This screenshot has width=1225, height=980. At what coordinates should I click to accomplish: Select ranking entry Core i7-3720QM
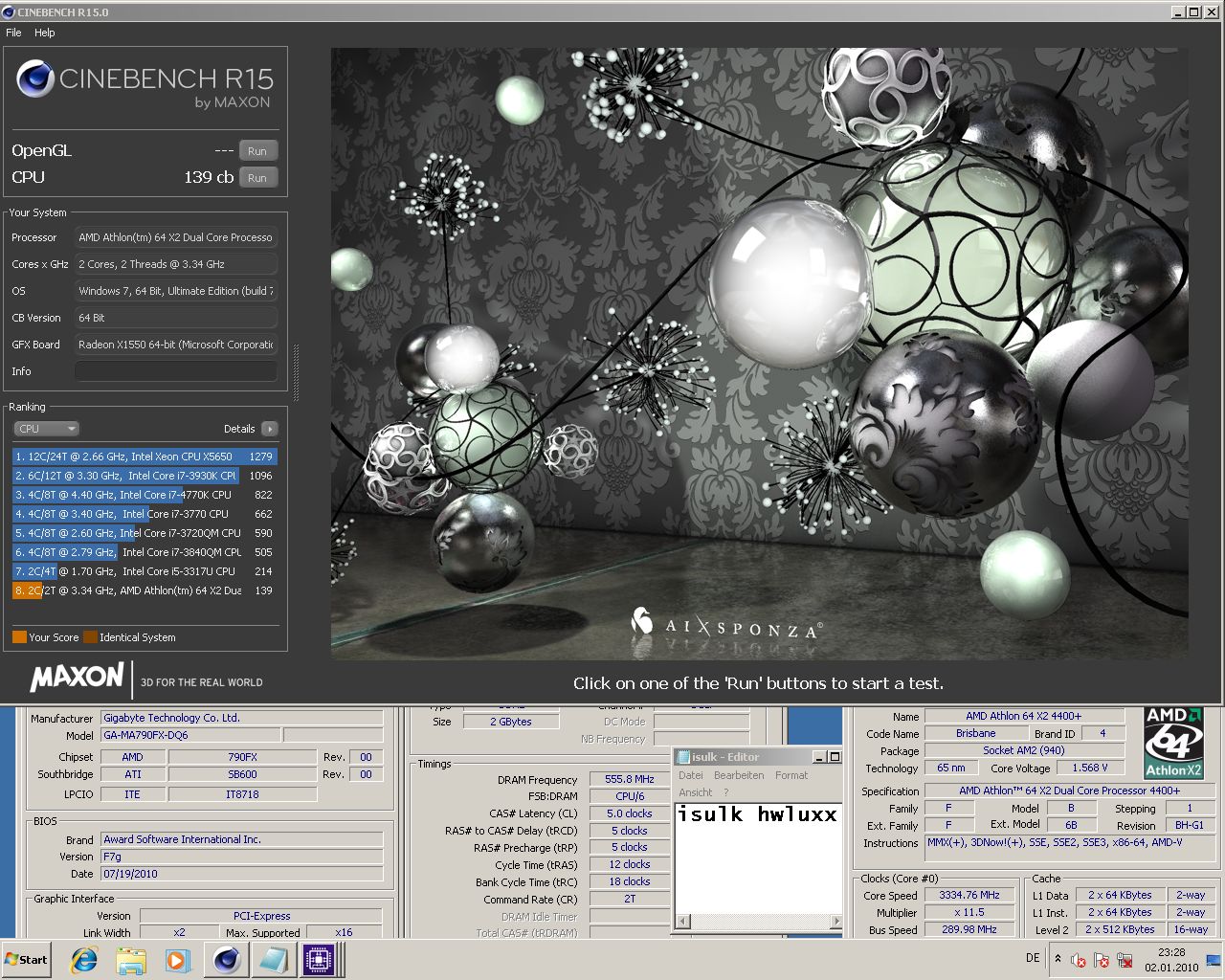pos(145,533)
